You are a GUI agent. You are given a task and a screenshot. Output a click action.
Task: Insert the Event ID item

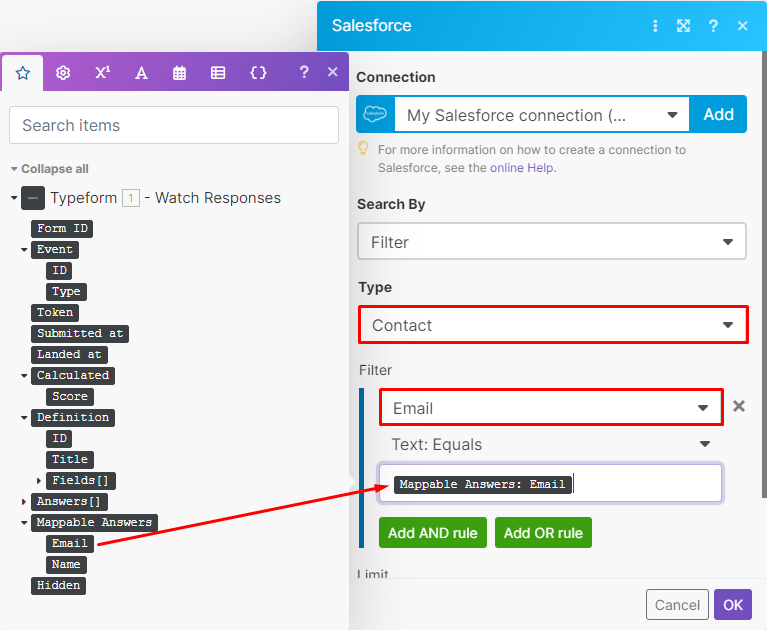(x=59, y=270)
